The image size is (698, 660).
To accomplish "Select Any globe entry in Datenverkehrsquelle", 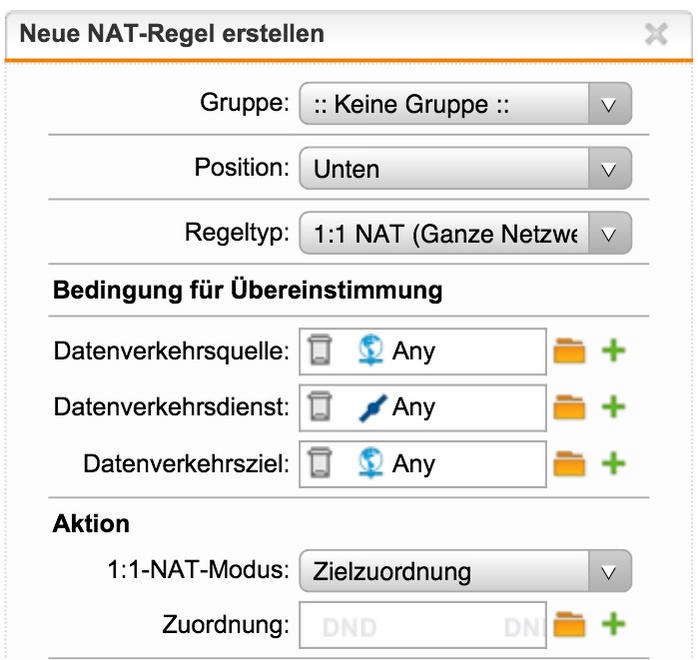I will pyautogui.click(x=396, y=351).
